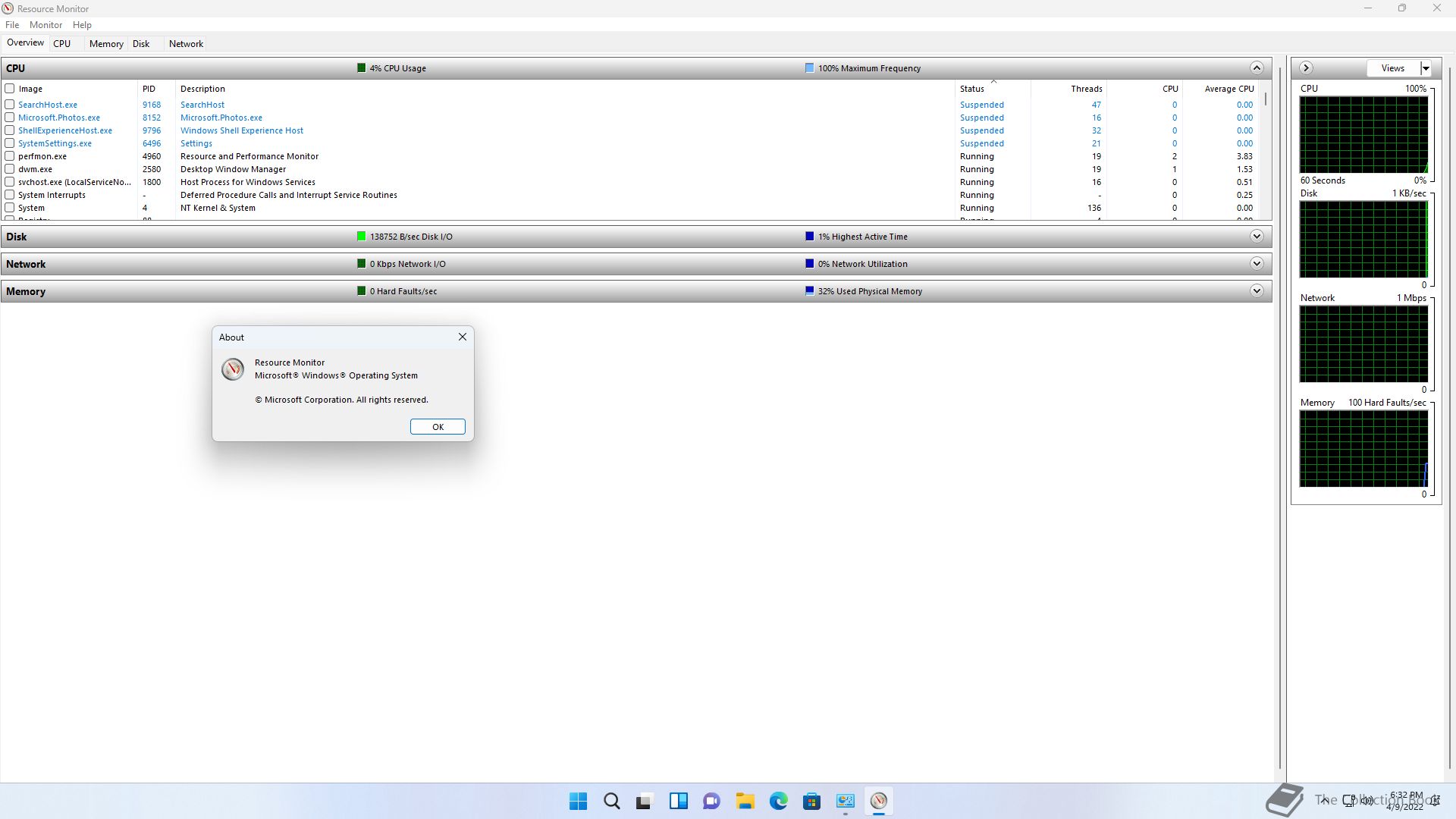
Task: Open Task View on taskbar
Action: click(x=645, y=801)
